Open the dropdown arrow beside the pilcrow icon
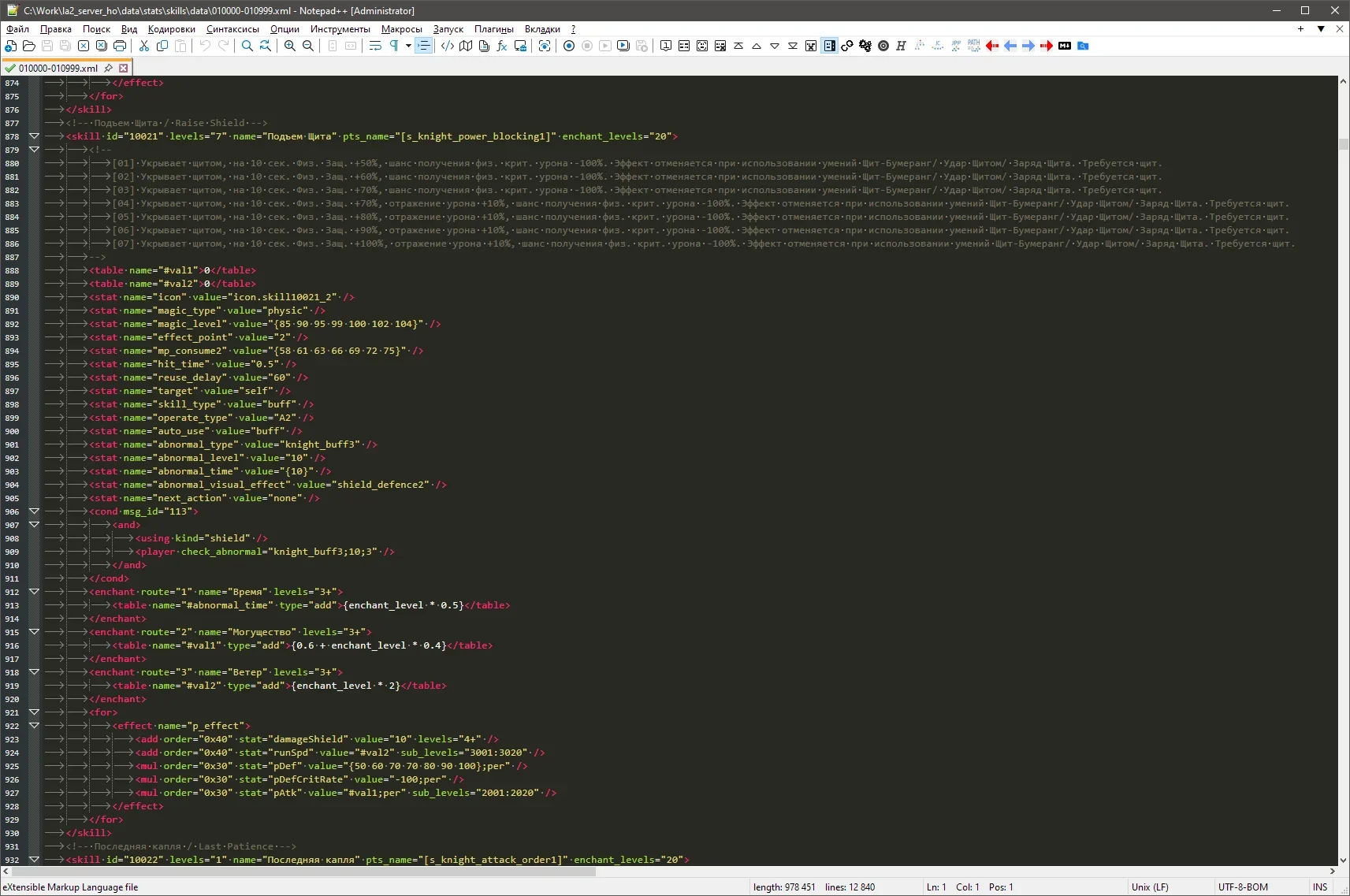The width and height of the screenshot is (1350, 896). [x=408, y=46]
